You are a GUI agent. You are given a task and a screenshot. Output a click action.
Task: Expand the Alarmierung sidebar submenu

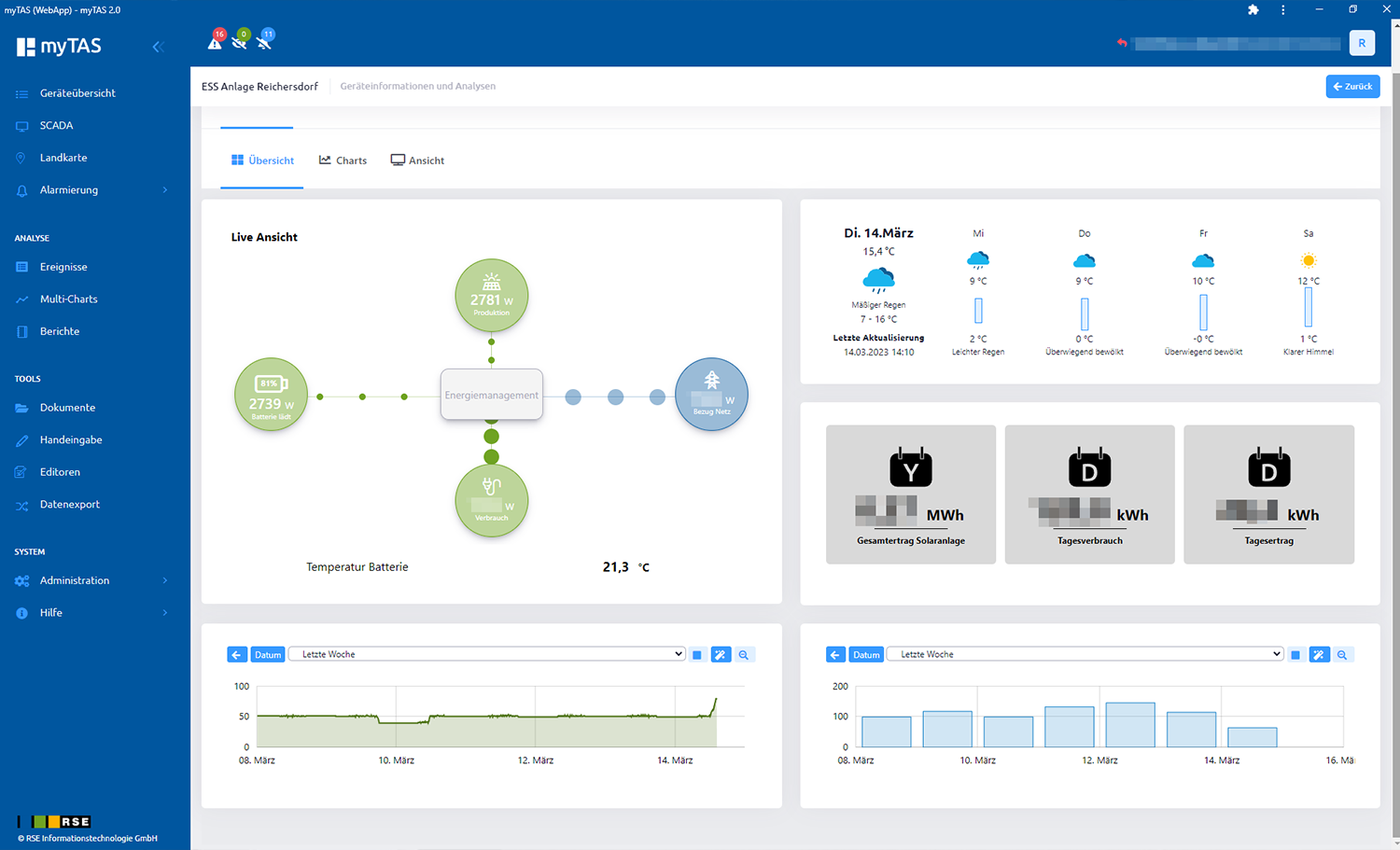93,190
